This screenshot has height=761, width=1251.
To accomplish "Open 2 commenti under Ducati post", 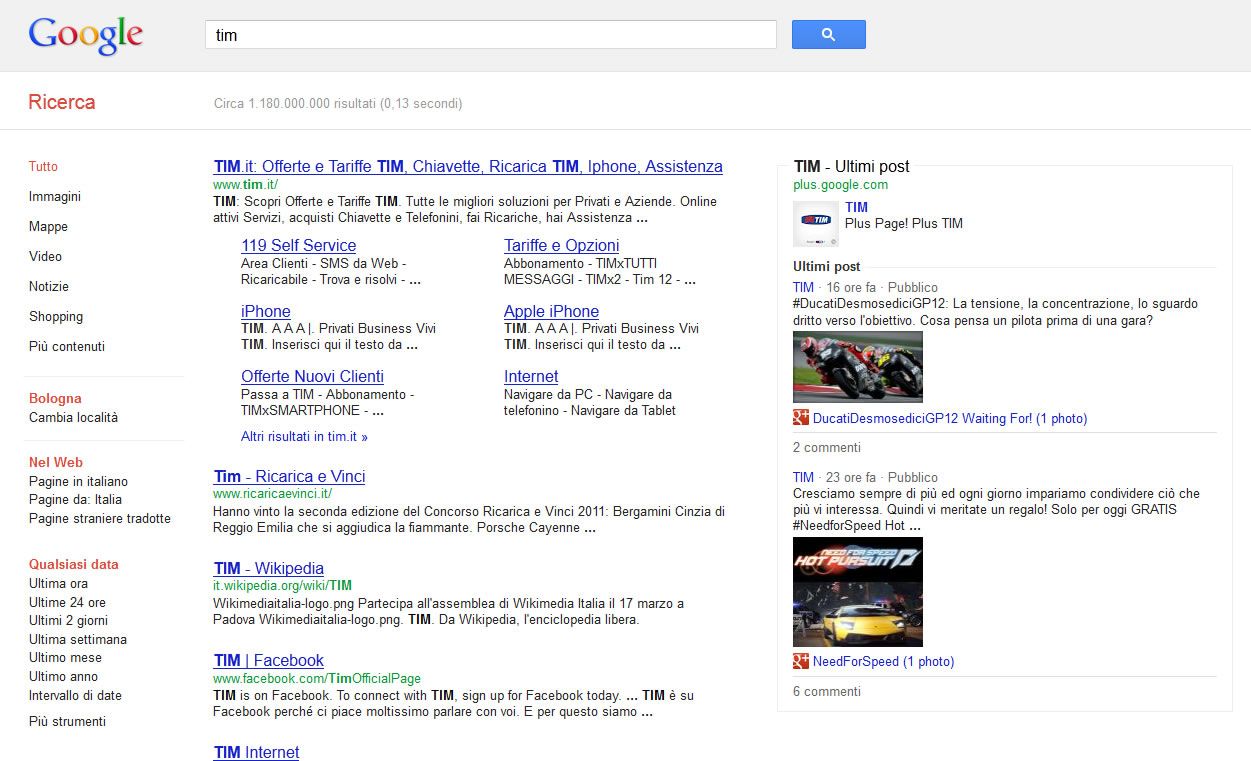I will (826, 448).
